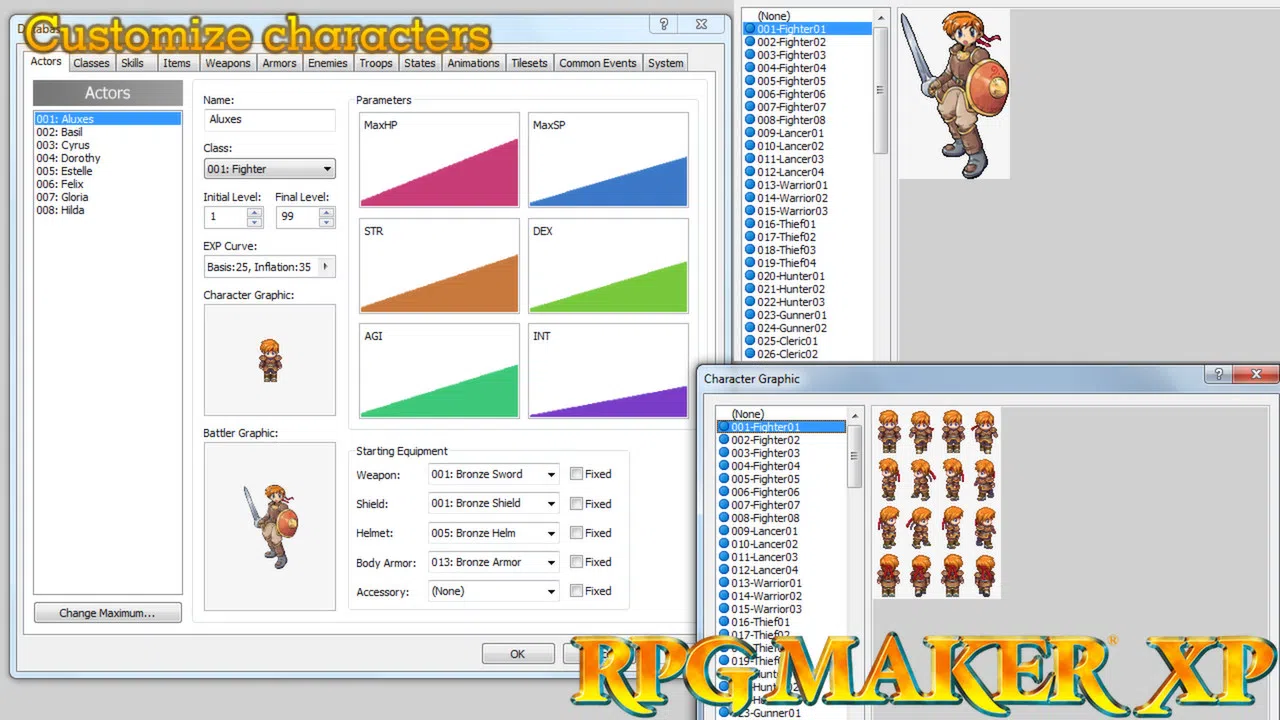The image size is (1280, 720).
Task: Open the MaxSP parameter curve graph
Action: (x=608, y=160)
